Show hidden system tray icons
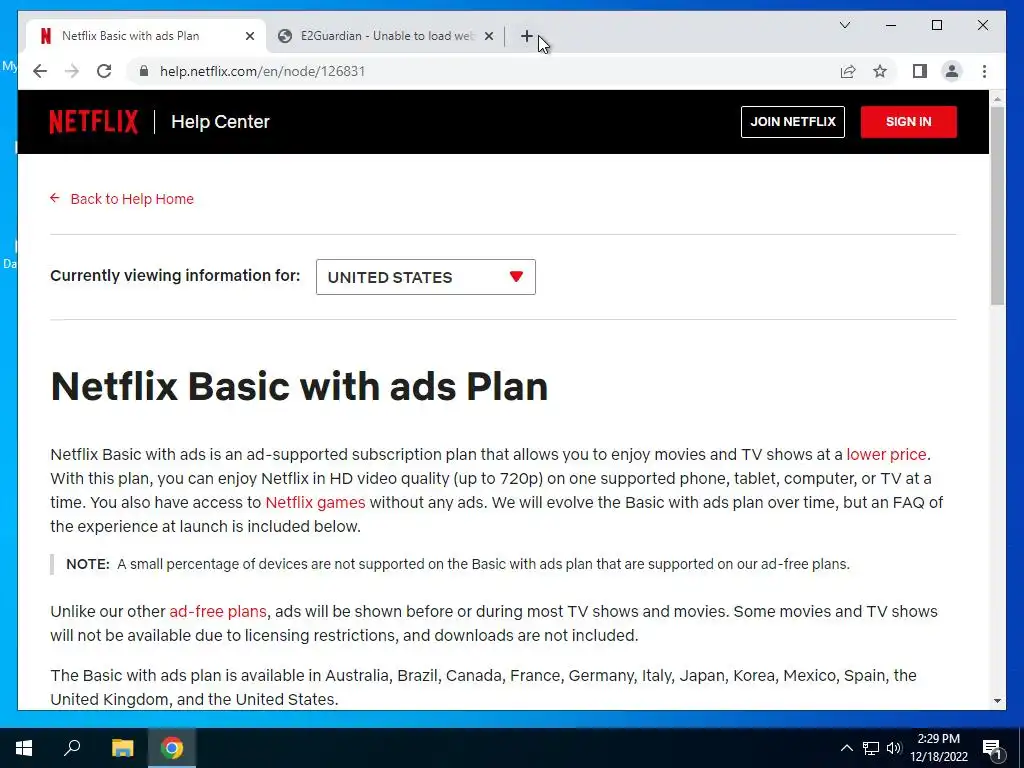This screenshot has height=768, width=1024. point(846,748)
